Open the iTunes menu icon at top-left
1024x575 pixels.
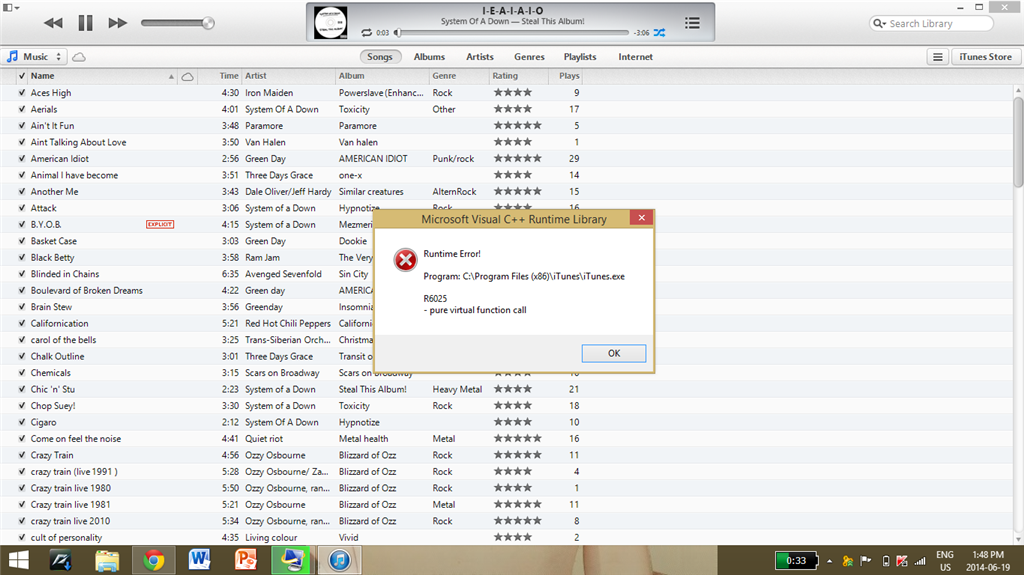11,8
